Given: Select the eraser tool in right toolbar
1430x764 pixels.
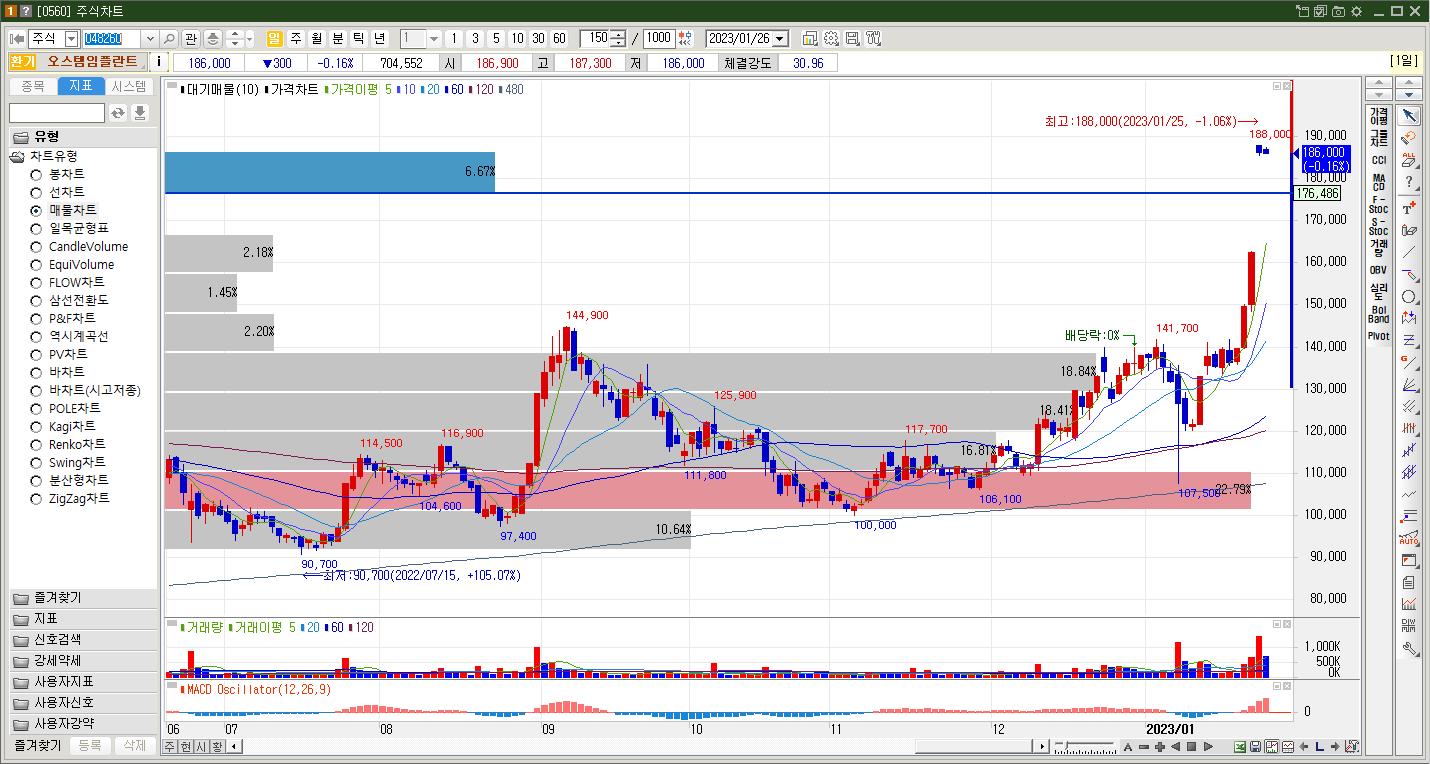Looking at the screenshot, I should coord(1409,138).
